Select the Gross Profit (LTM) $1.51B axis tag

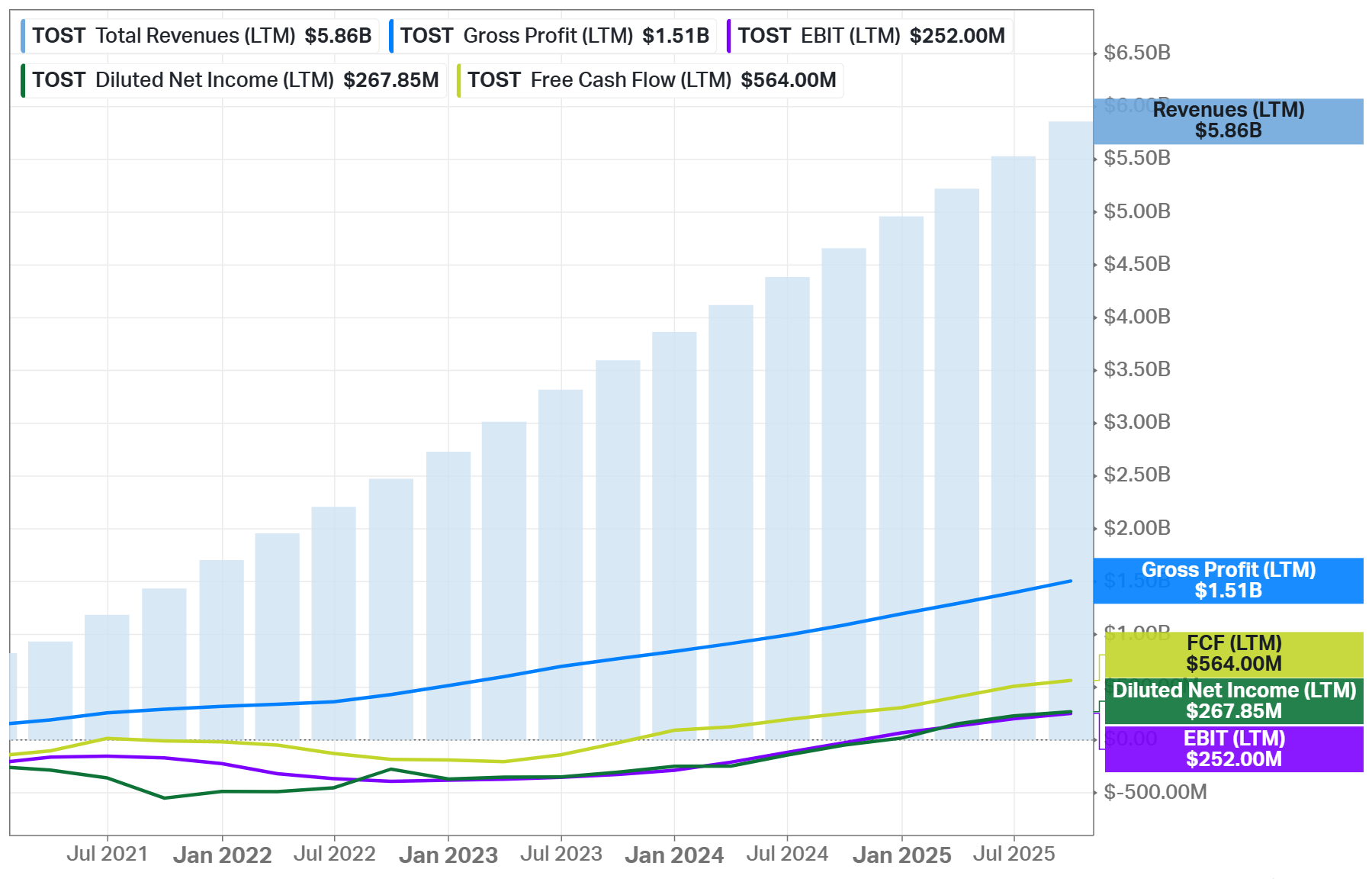[x=1228, y=581]
